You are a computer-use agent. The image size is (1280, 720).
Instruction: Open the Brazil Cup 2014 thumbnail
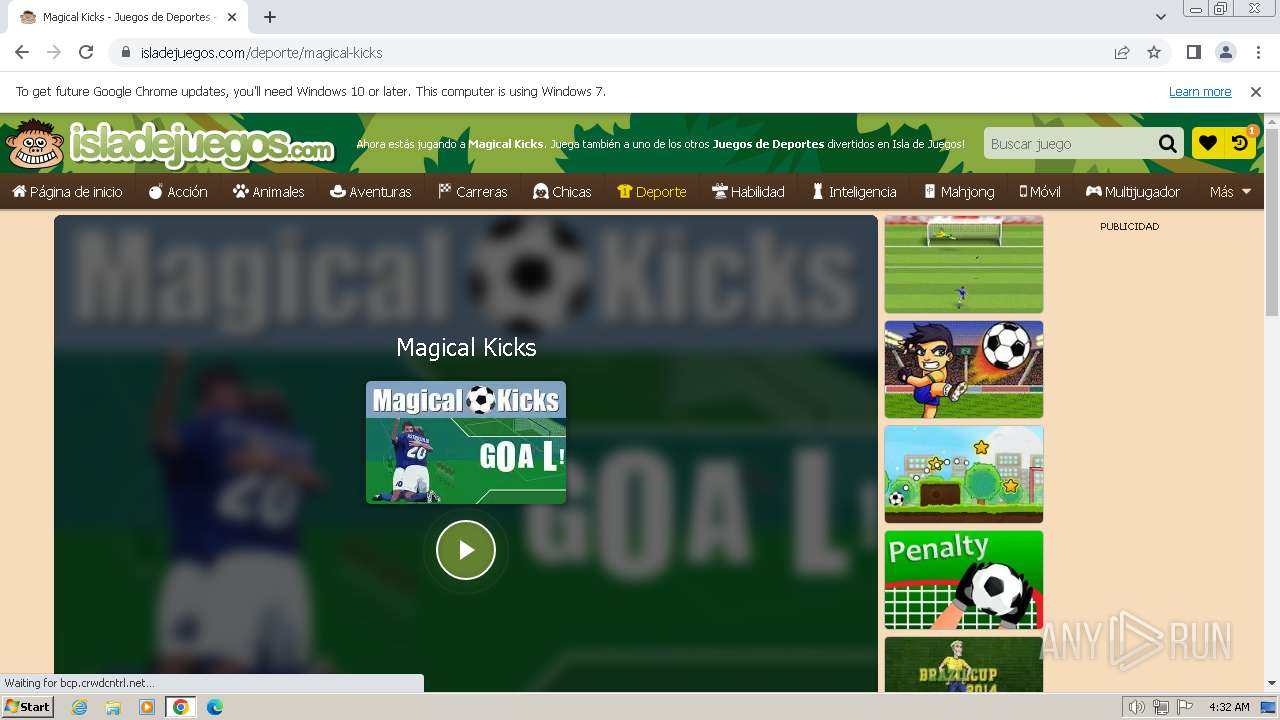click(x=964, y=665)
